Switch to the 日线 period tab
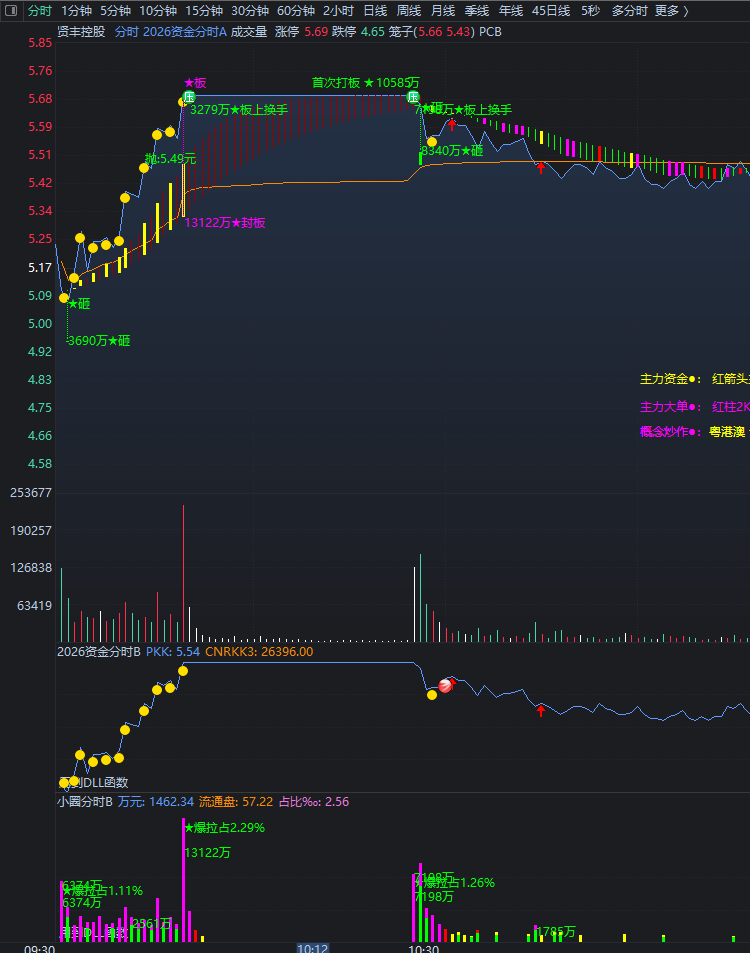The width and height of the screenshot is (750, 953). 375,10
